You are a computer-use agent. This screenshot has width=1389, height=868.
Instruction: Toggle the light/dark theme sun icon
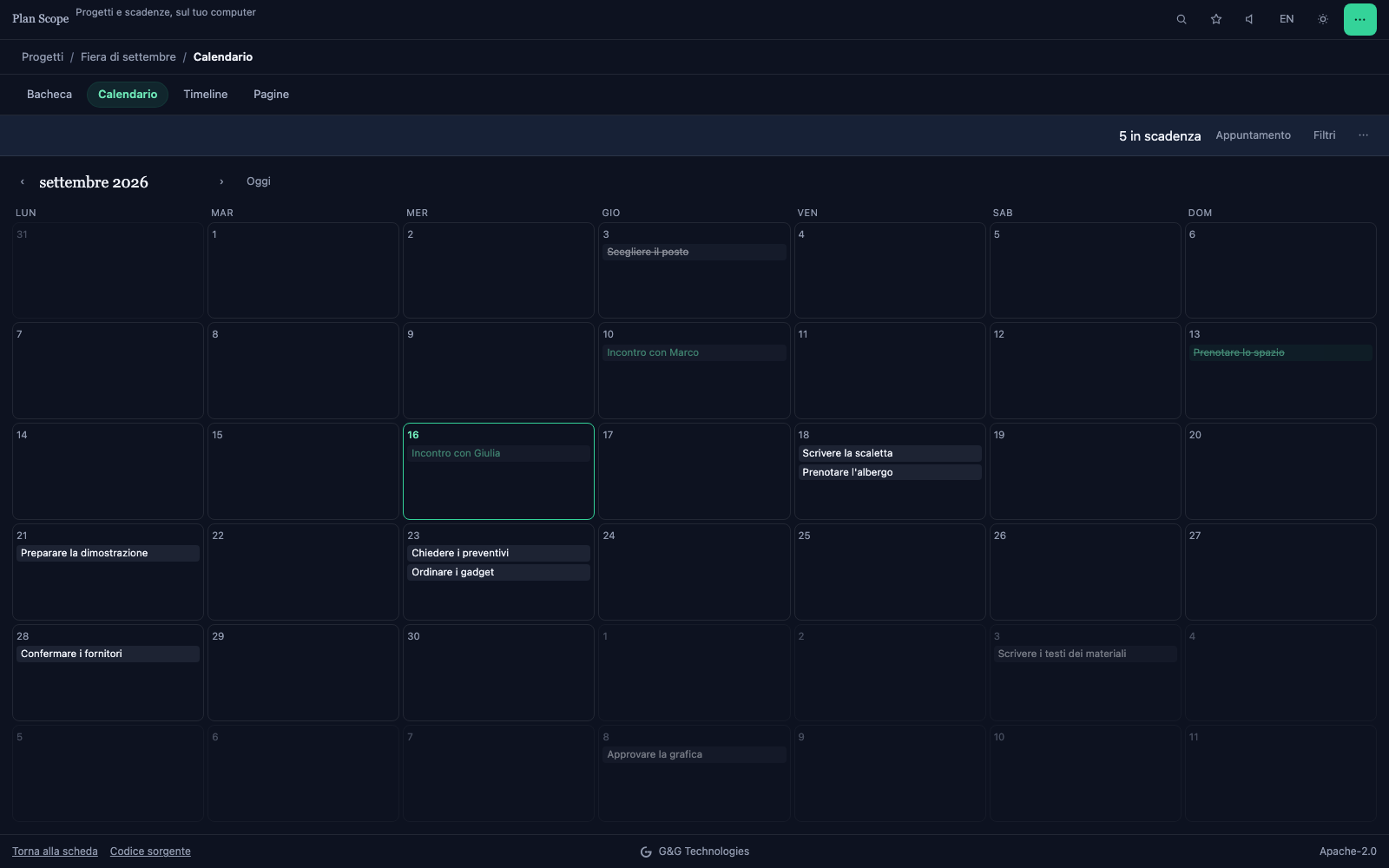coord(1323,19)
